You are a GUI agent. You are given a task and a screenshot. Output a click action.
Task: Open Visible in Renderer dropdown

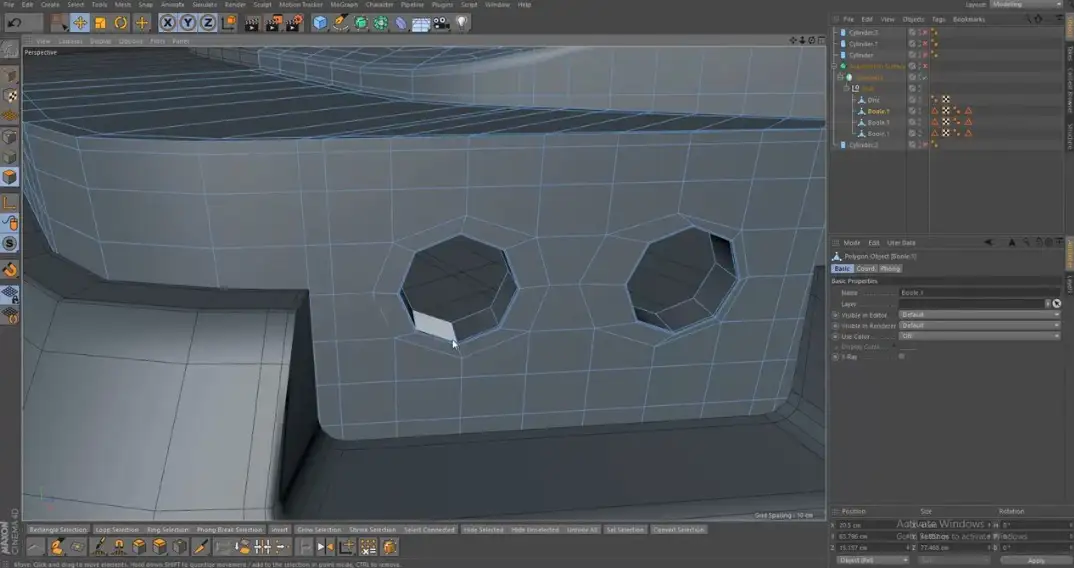(979, 325)
